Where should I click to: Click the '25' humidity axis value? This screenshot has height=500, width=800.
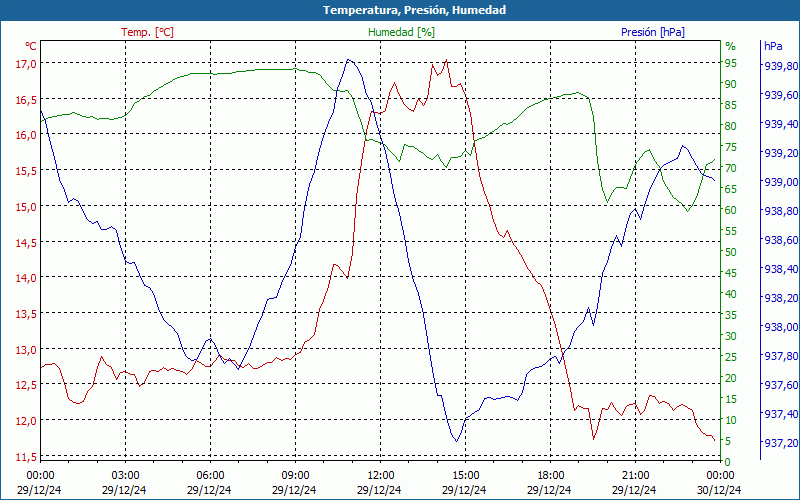(x=731, y=357)
